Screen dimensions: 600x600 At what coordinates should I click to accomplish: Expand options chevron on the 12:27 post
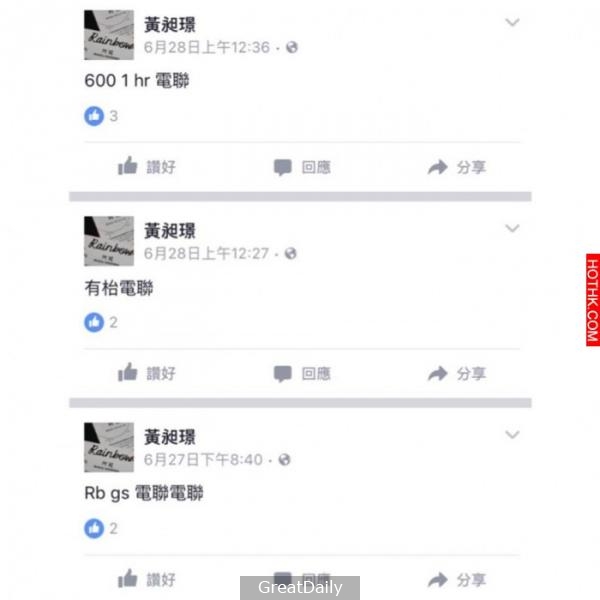point(512,228)
